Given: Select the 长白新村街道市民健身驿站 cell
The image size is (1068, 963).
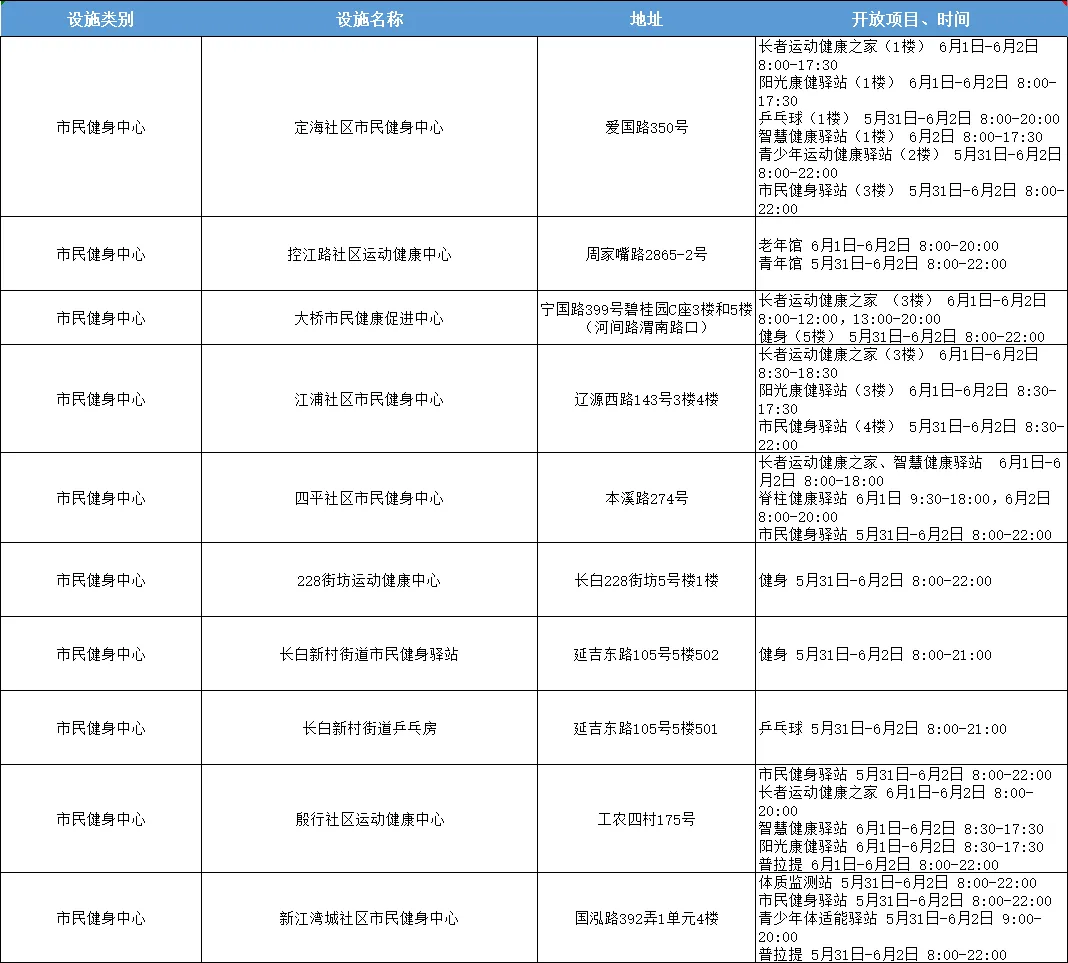Looking at the screenshot, I should coord(369,654).
